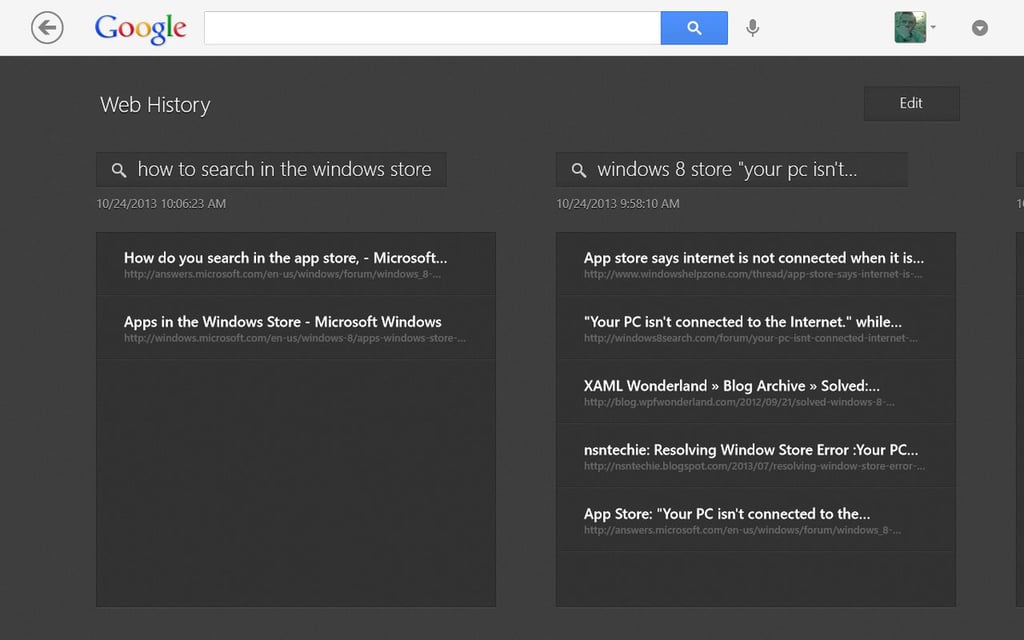Open 'how to search in the windows store' query

[x=271, y=170]
